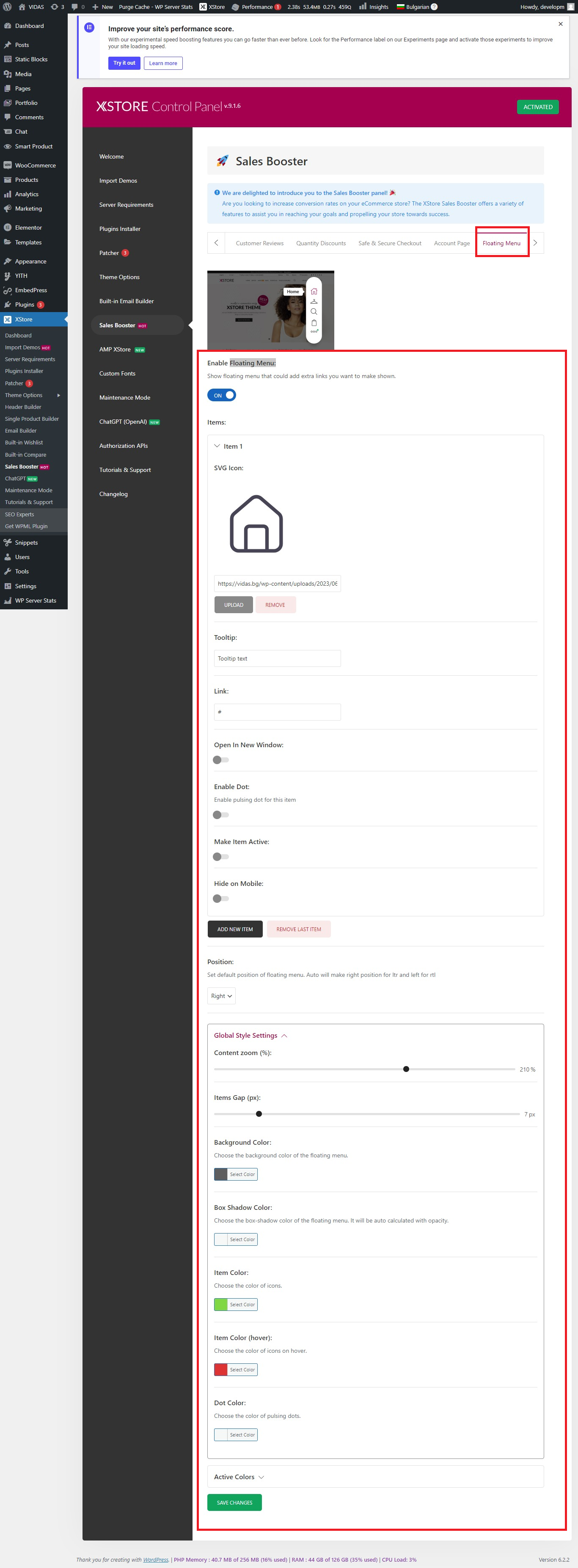Adjust the Items Gap slider handle
The width and height of the screenshot is (578, 1568).
pyautogui.click(x=259, y=1114)
